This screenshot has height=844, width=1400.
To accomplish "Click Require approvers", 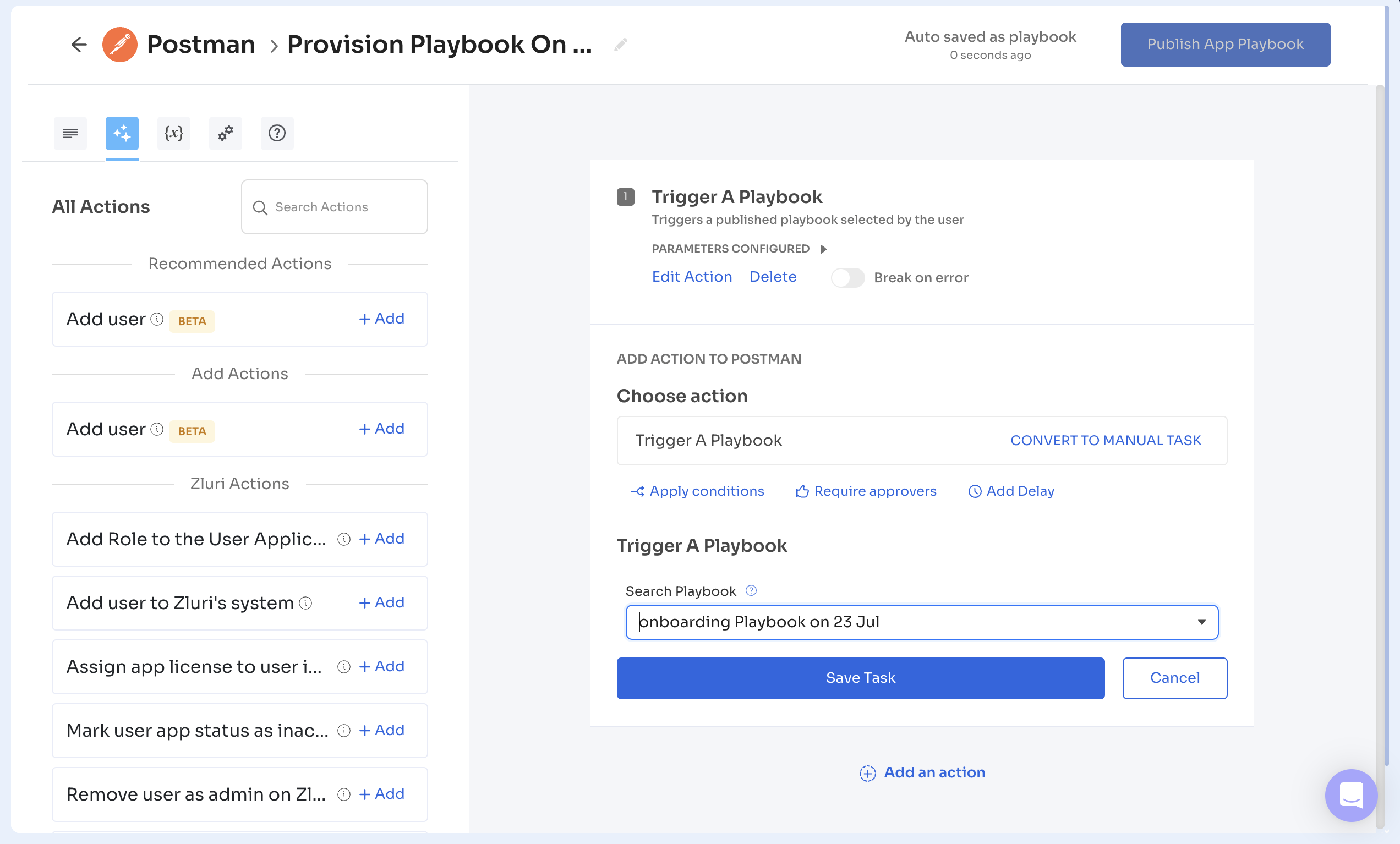I will 865,491.
